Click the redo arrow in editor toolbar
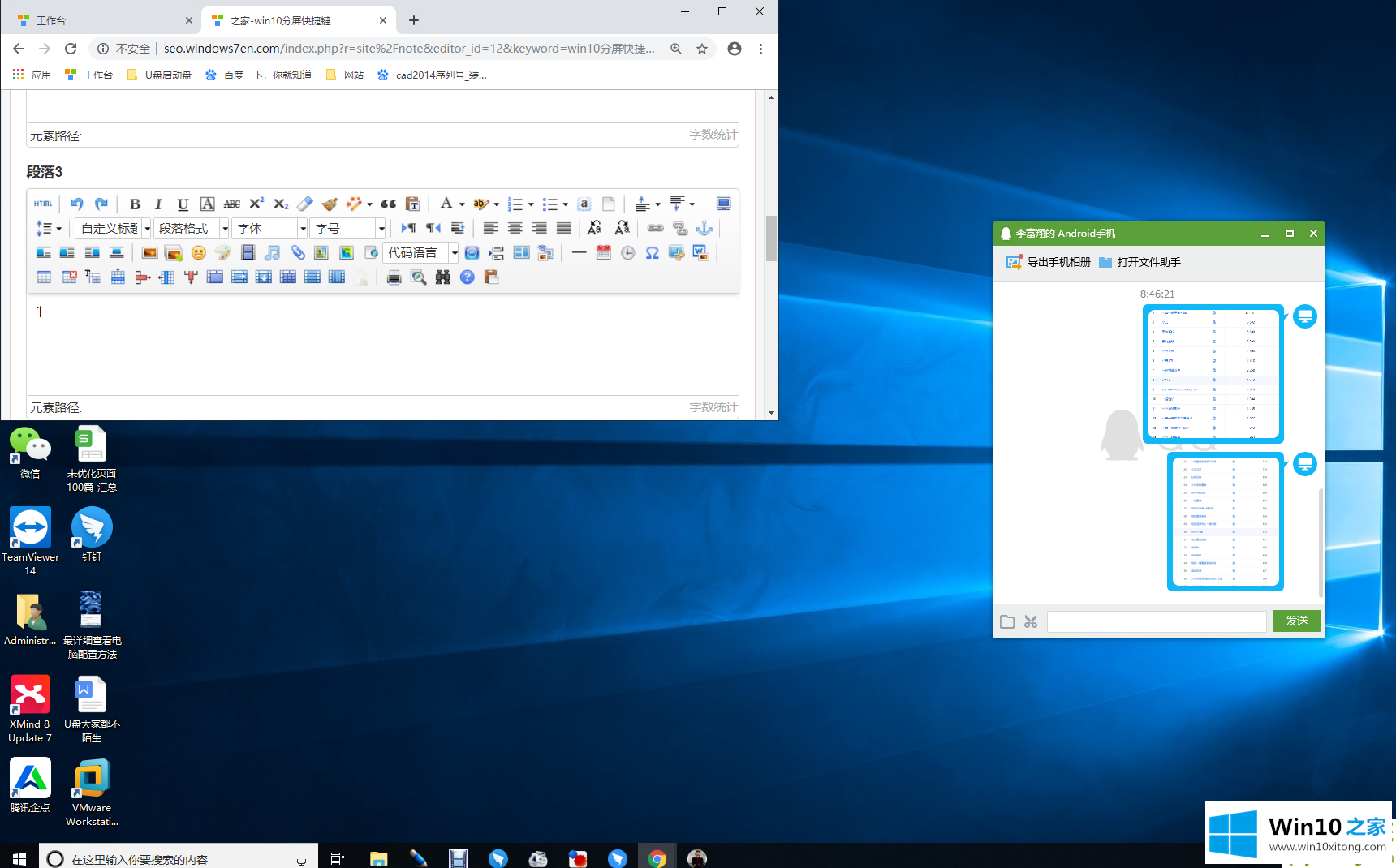Screen dimensions: 1396x868 coord(101,204)
